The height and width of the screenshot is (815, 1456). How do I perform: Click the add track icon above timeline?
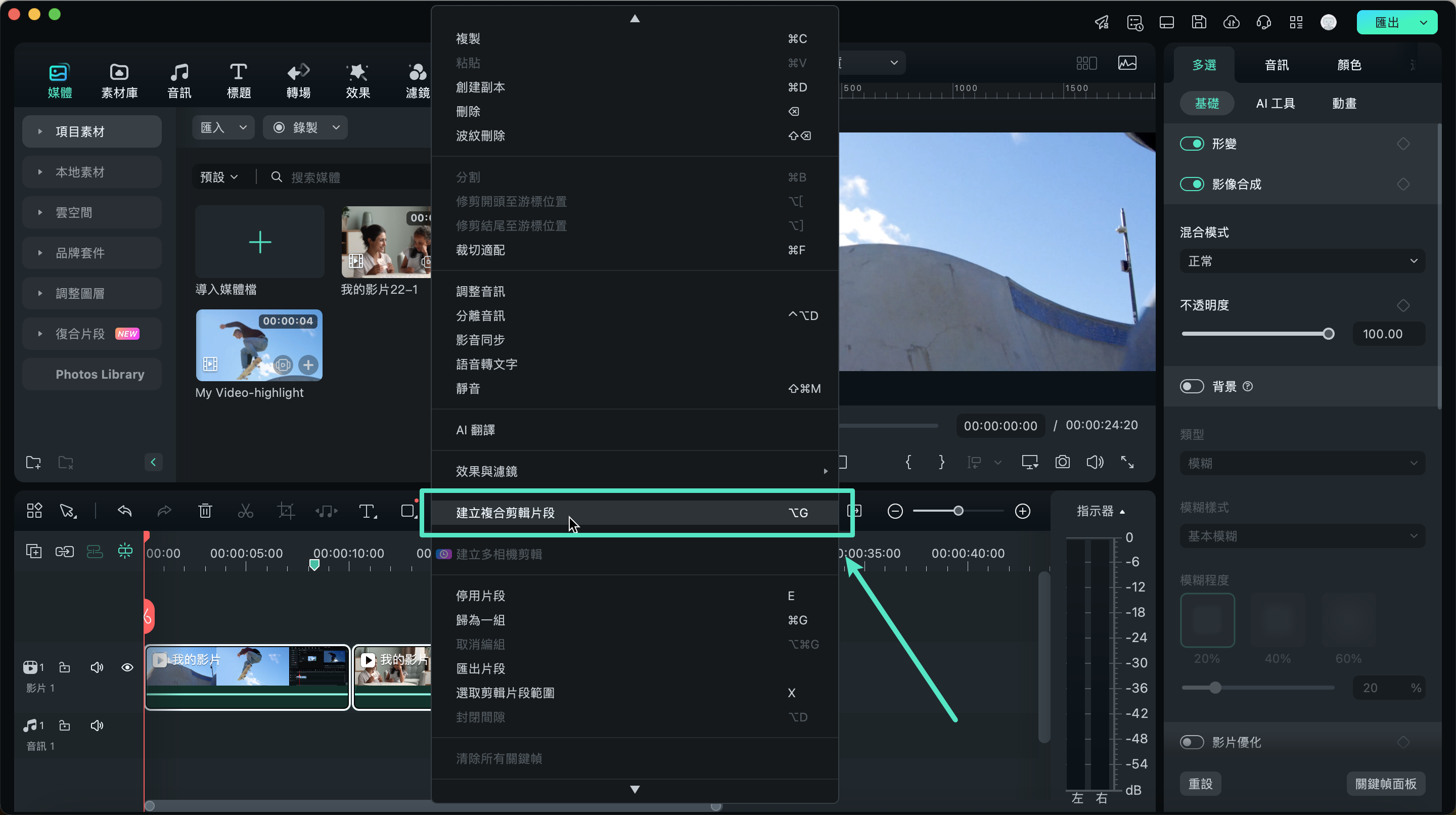pyautogui.click(x=34, y=551)
